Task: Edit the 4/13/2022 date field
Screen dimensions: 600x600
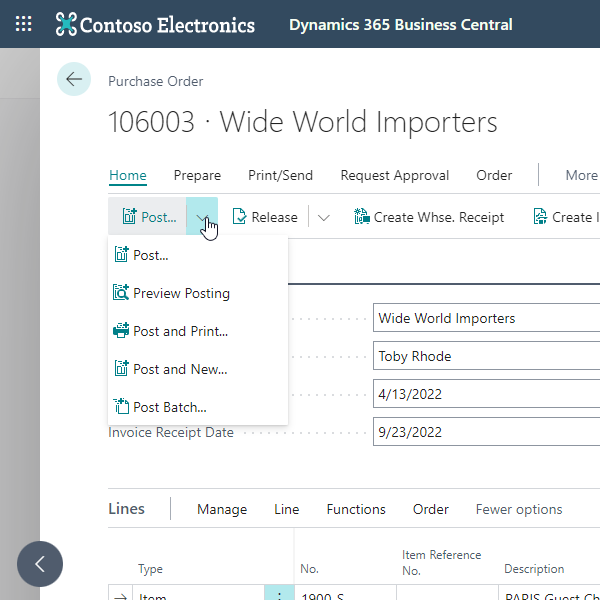Action: (x=486, y=394)
